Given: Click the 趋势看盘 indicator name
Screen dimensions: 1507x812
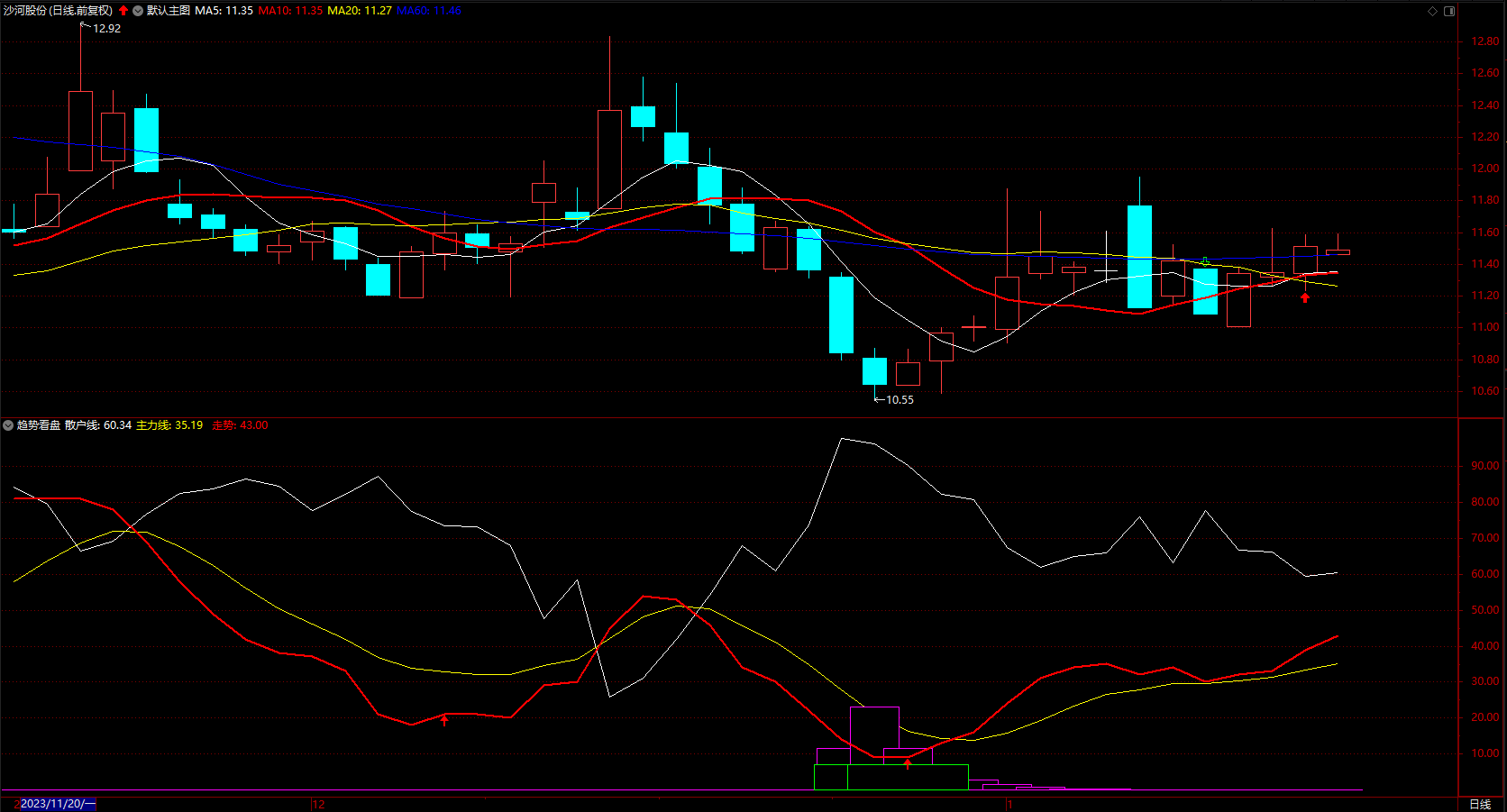Looking at the screenshot, I should pyautogui.click(x=39, y=425).
